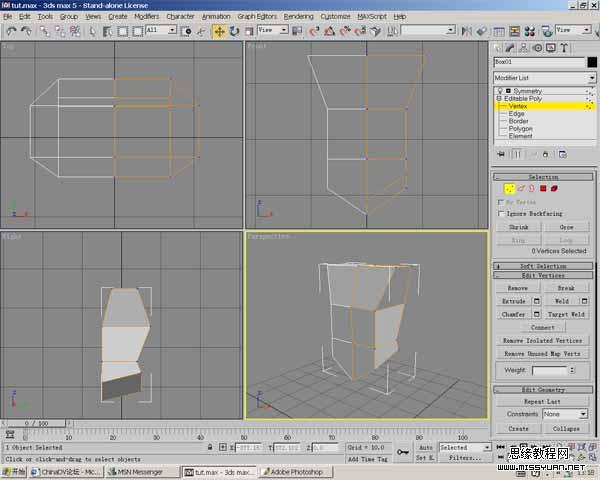
Task: Open the Material Editor spheres icon
Action: coord(530,31)
